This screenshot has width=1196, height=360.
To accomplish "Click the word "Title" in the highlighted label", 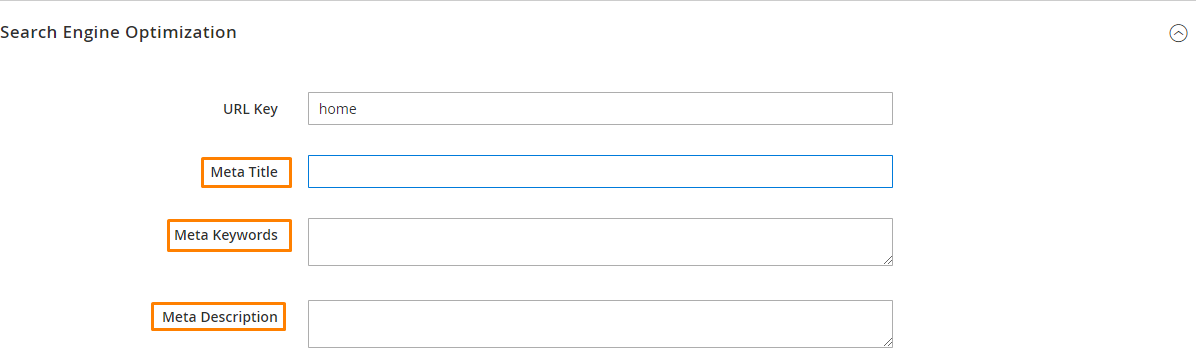I will [x=262, y=172].
